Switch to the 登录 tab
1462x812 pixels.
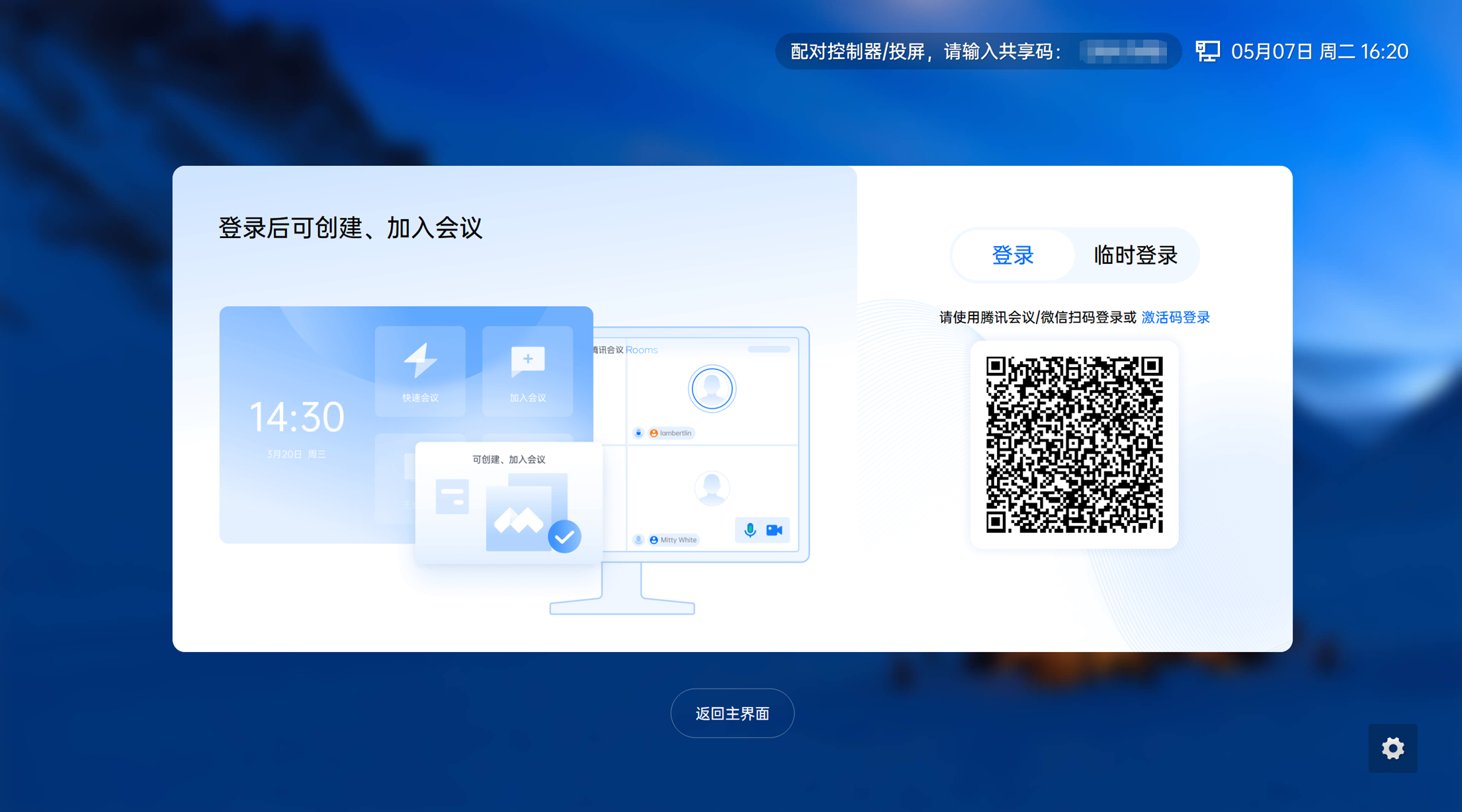1012,255
